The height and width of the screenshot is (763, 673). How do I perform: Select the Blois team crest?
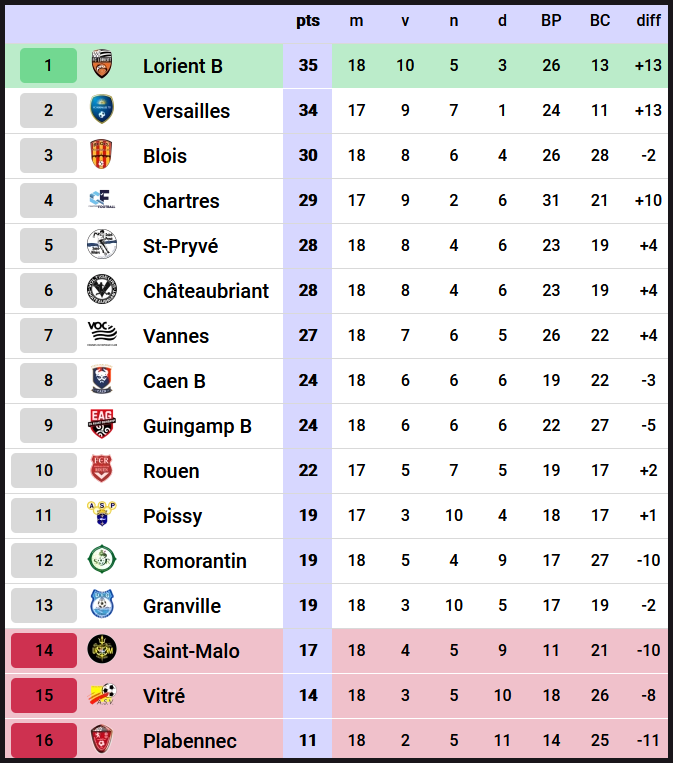click(101, 156)
